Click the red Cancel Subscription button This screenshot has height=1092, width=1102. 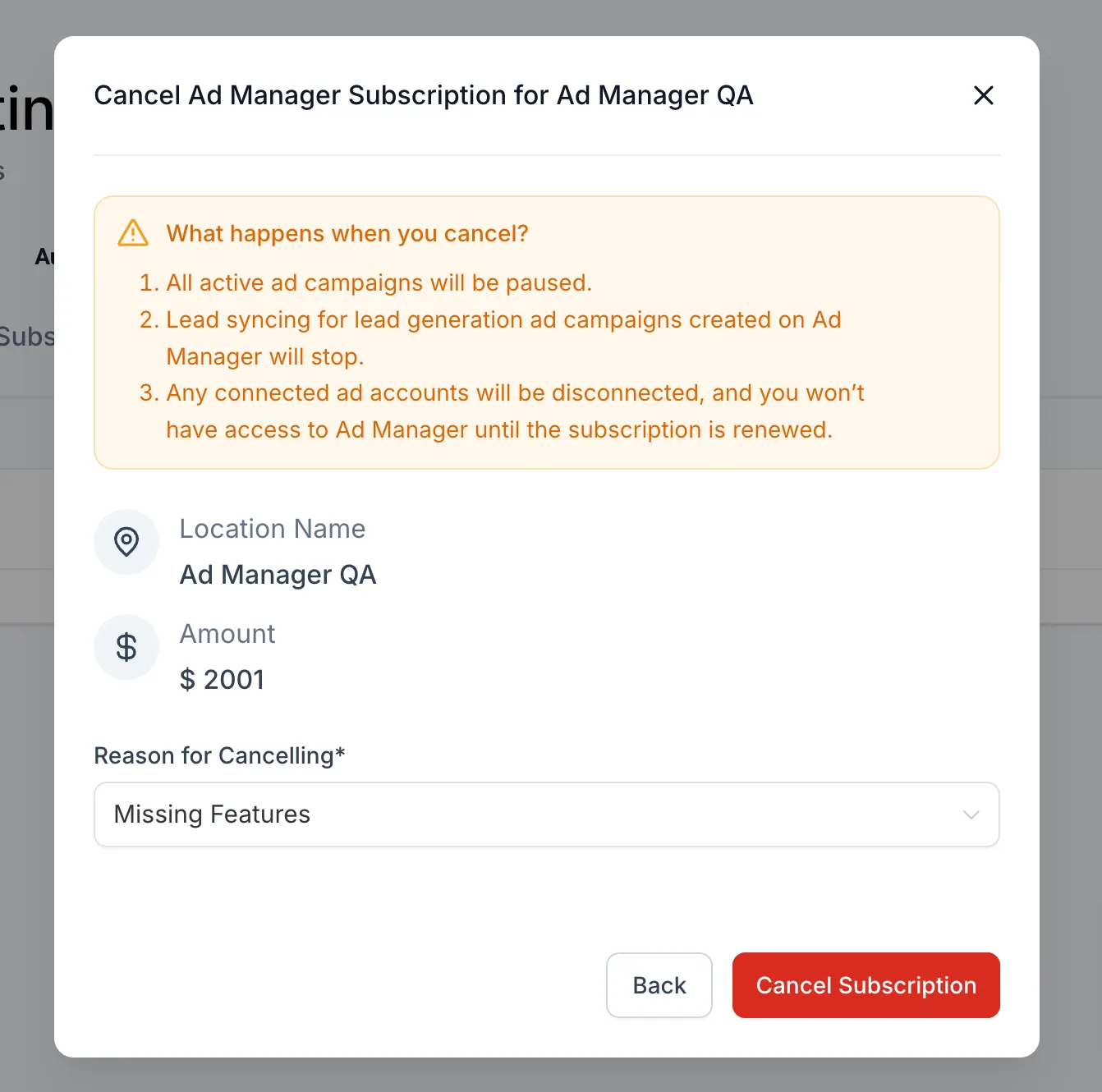tap(866, 985)
